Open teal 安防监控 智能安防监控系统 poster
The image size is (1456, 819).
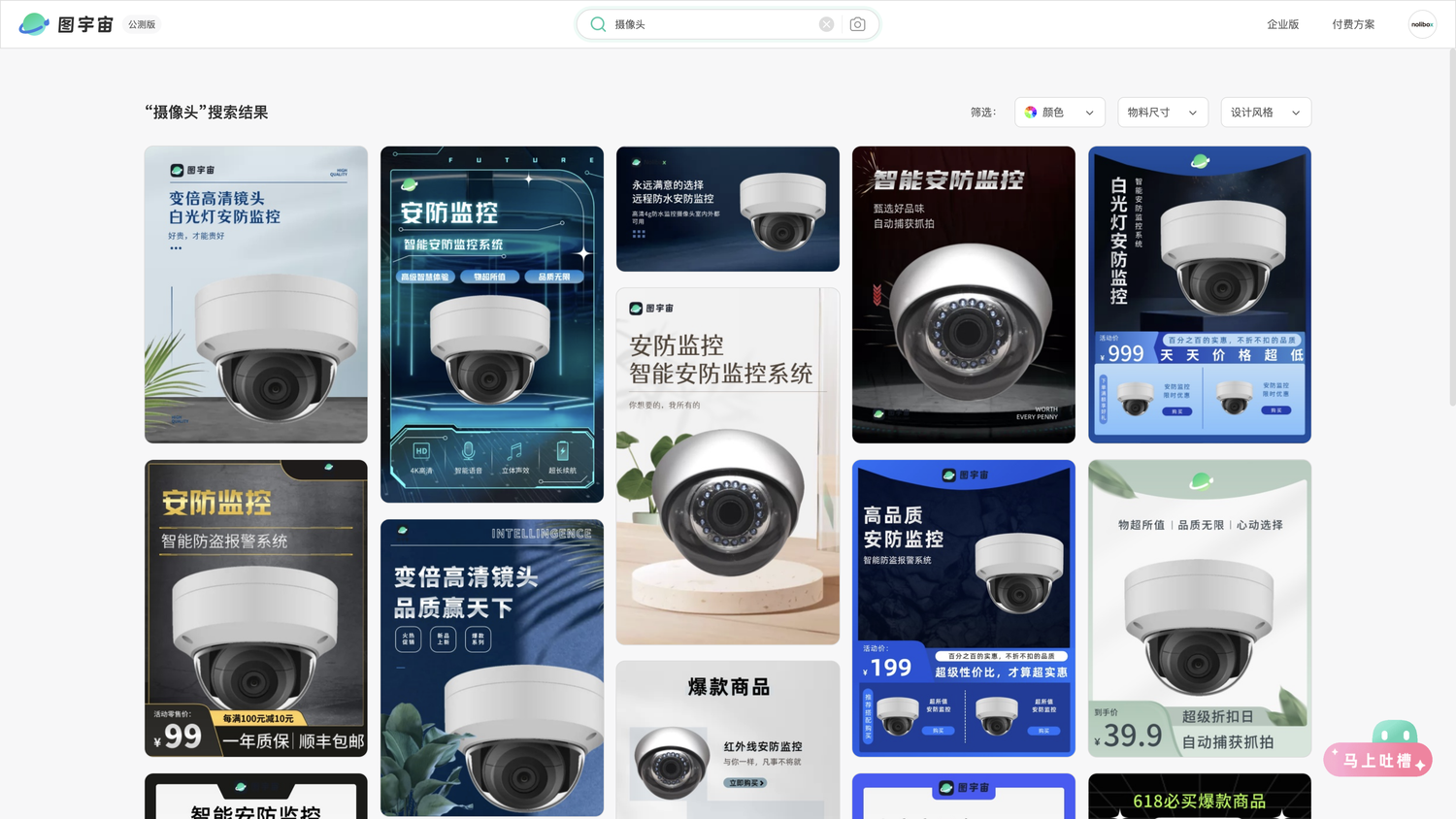(x=492, y=324)
